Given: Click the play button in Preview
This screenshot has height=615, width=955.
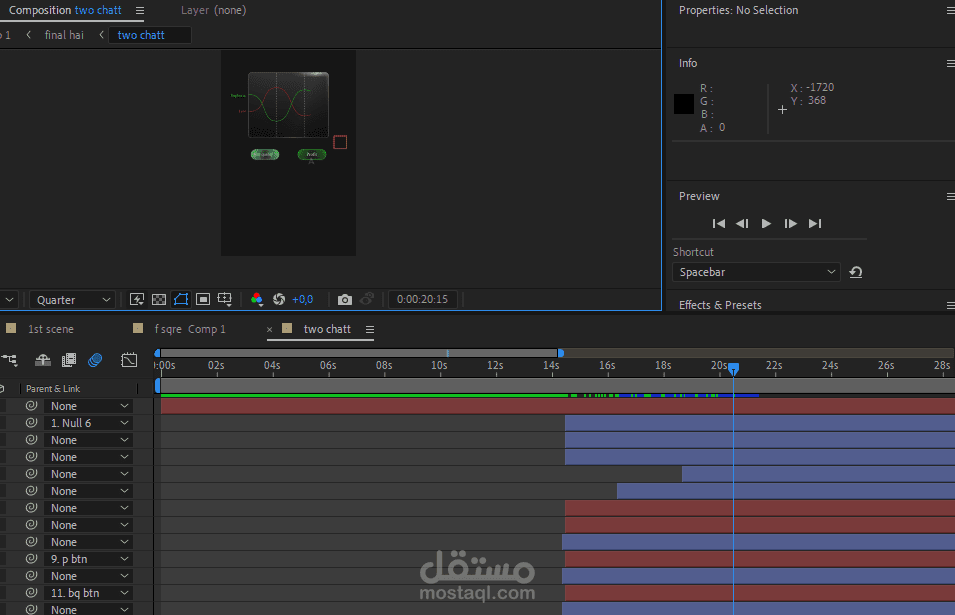Looking at the screenshot, I should point(766,223).
